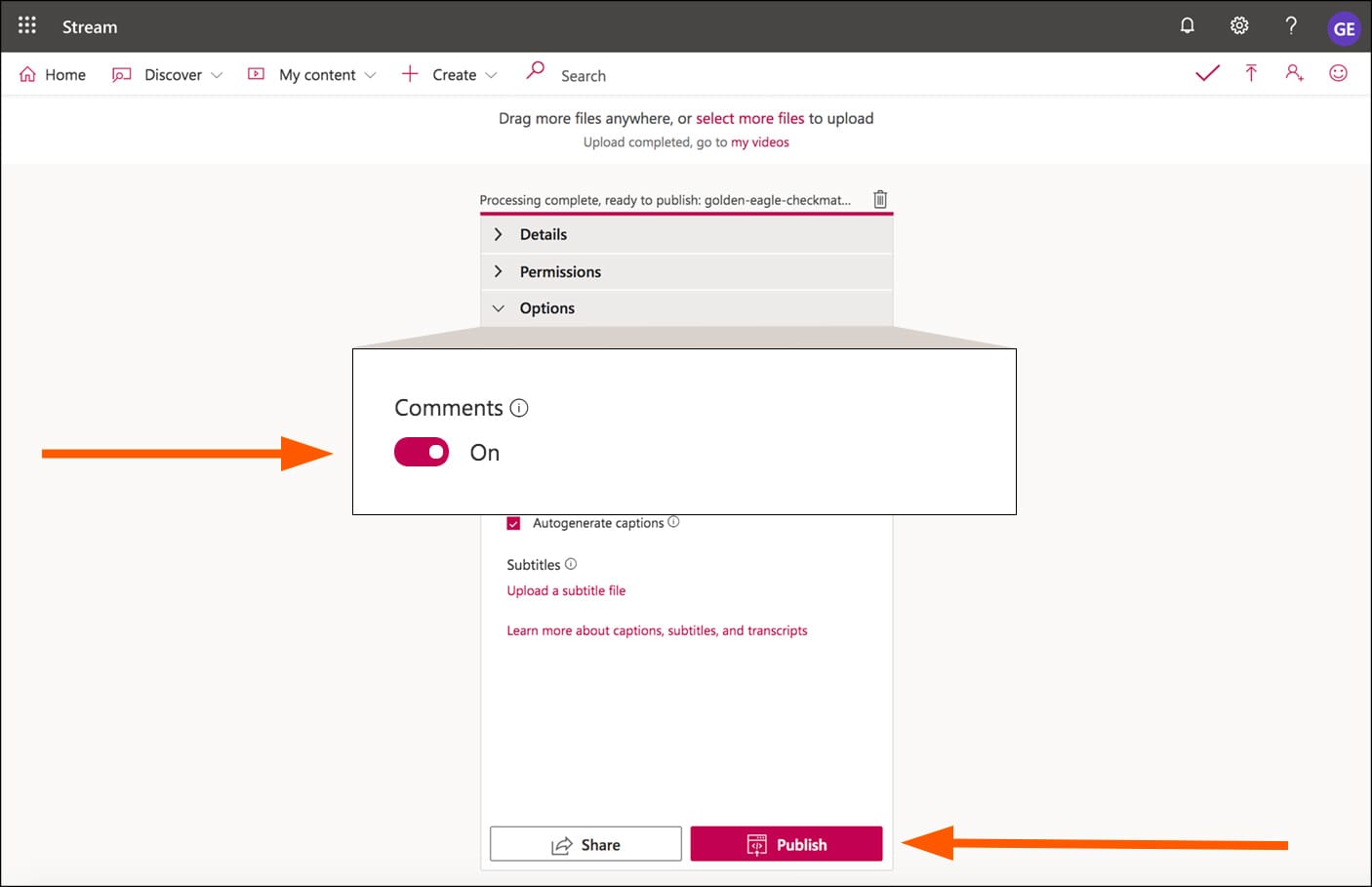The width and height of the screenshot is (1372, 887).
Task: Open the app launcher waffle icon
Action: click(x=27, y=25)
